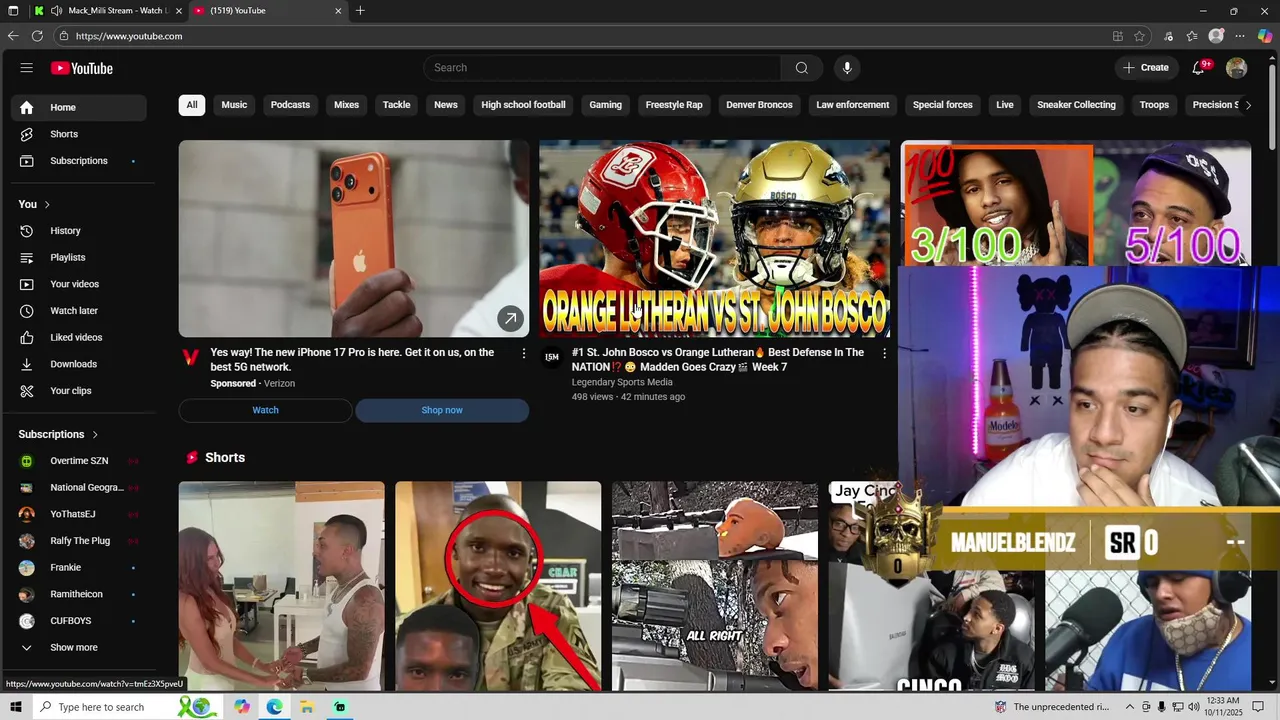Open YoThatsEJ subscription channel

click(x=79, y=514)
